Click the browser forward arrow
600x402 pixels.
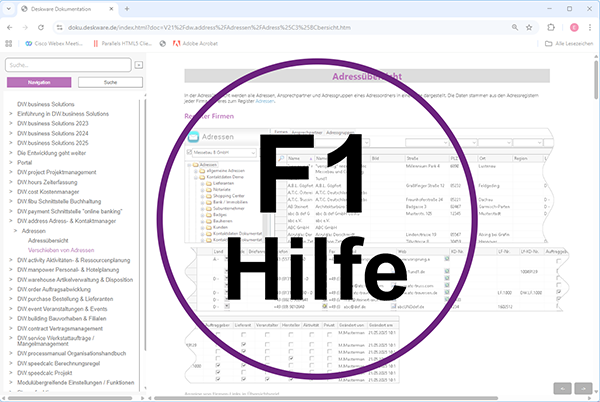point(25,28)
